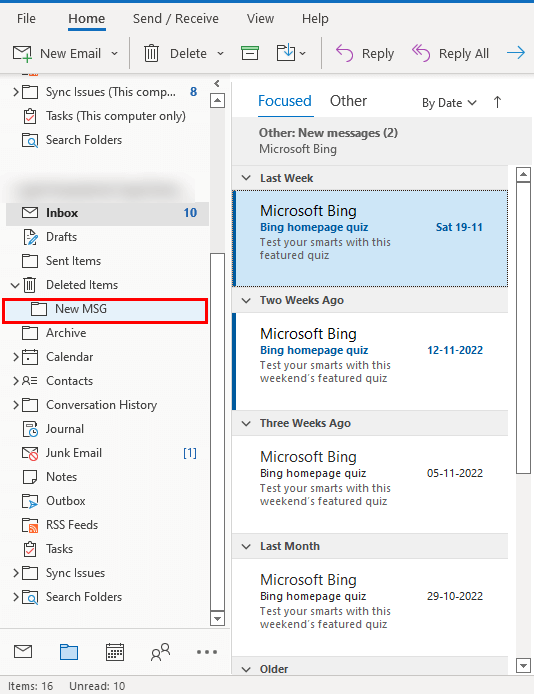Open the By Date sort dropdown
Screen dimensions: 534x694
[x=449, y=103]
